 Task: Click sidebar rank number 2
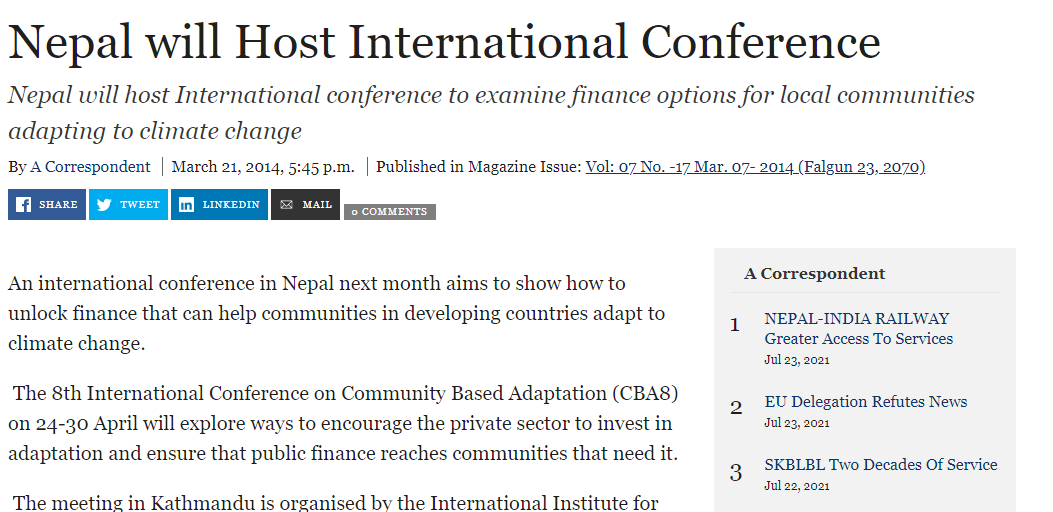pyautogui.click(x=736, y=408)
